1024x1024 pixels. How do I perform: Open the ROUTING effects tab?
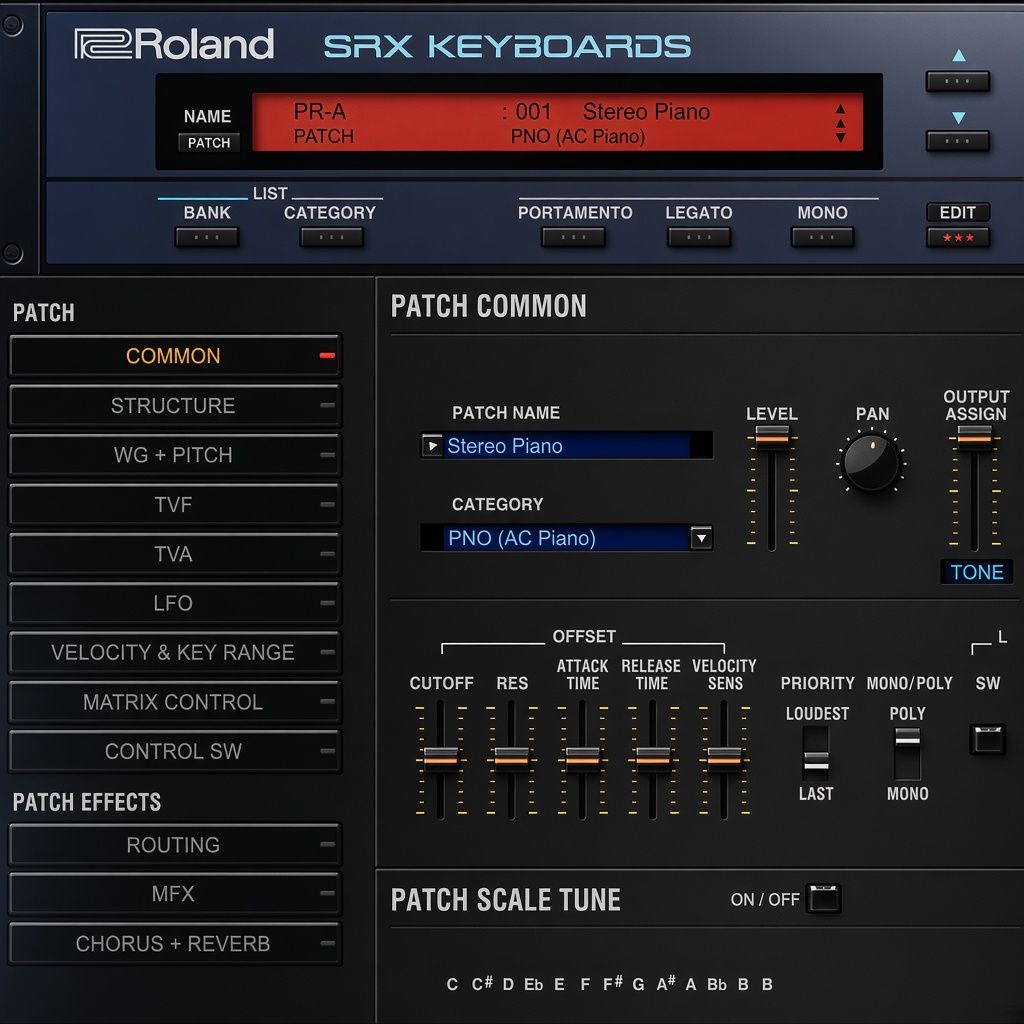click(174, 844)
